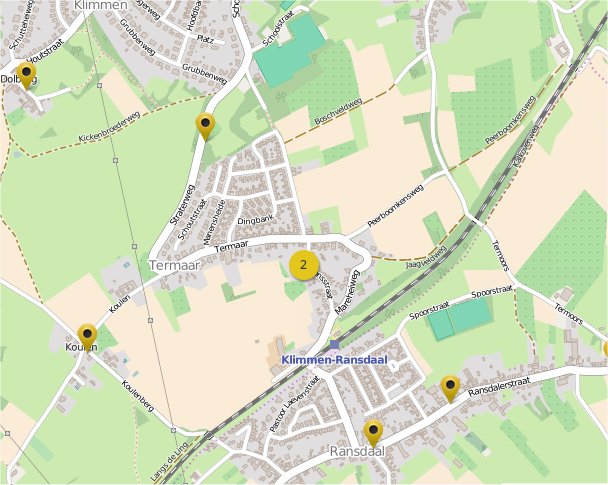Image resolution: width=608 pixels, height=485 pixels.
Task: Click the Termaar village label
Action: pyautogui.click(x=174, y=265)
